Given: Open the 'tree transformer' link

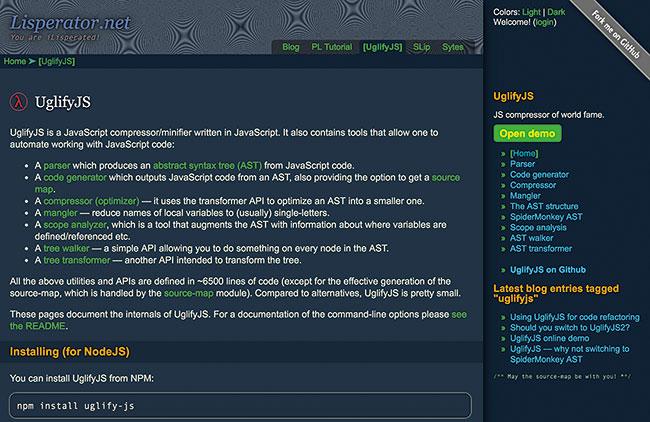Looking at the screenshot, I should click(x=77, y=260).
